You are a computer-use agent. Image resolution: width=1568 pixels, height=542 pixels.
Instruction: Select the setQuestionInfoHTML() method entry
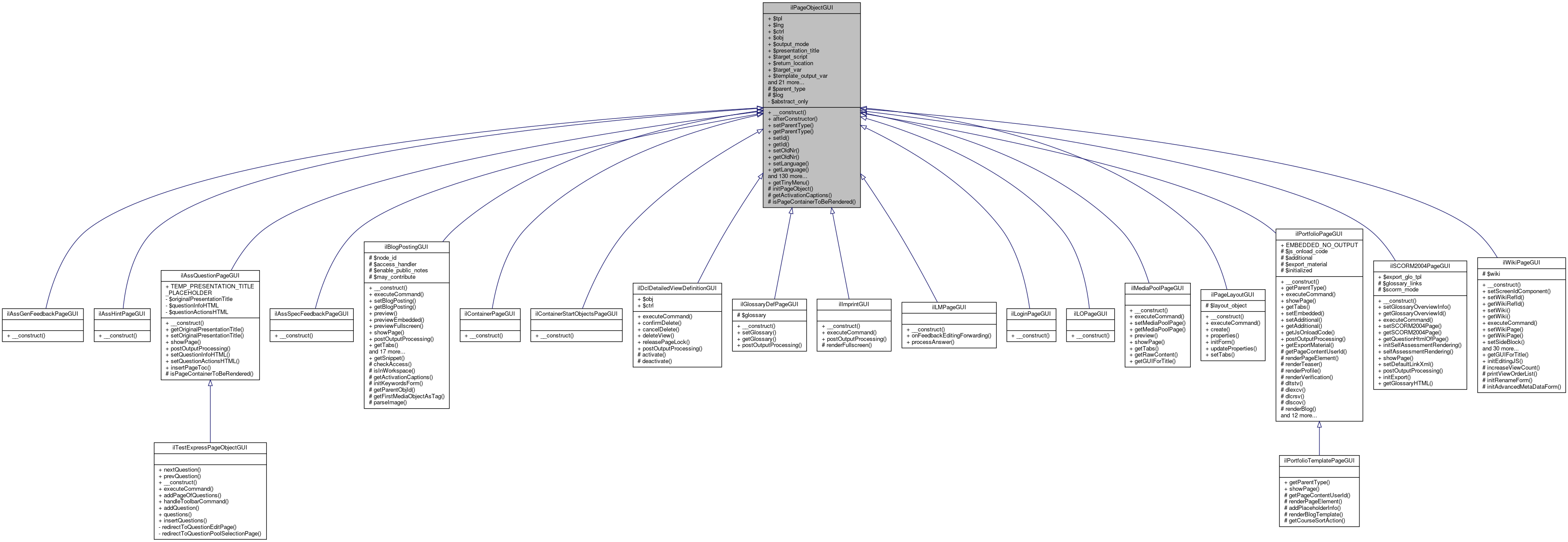click(x=198, y=355)
